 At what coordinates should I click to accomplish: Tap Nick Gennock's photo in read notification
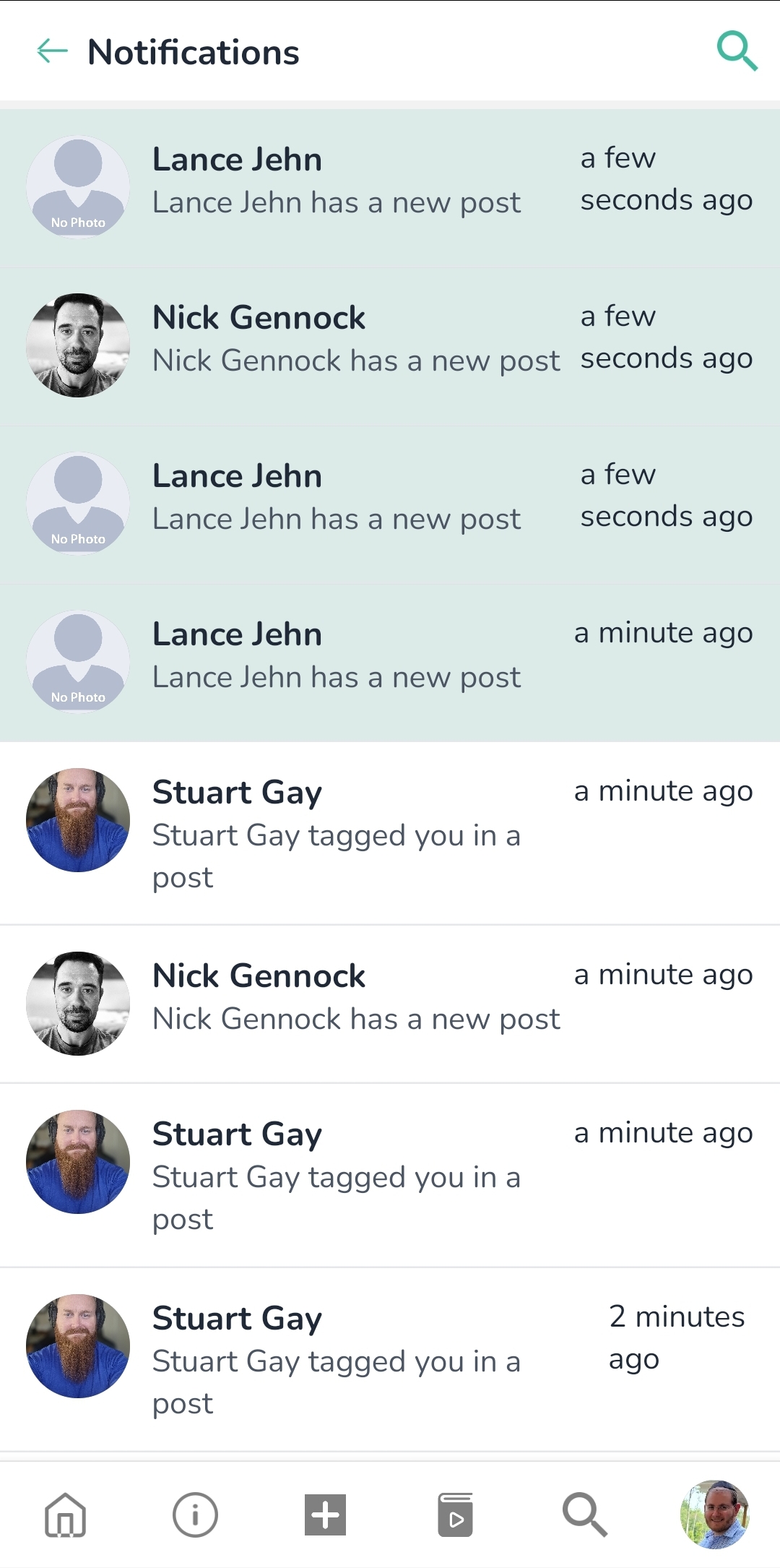point(78,1004)
